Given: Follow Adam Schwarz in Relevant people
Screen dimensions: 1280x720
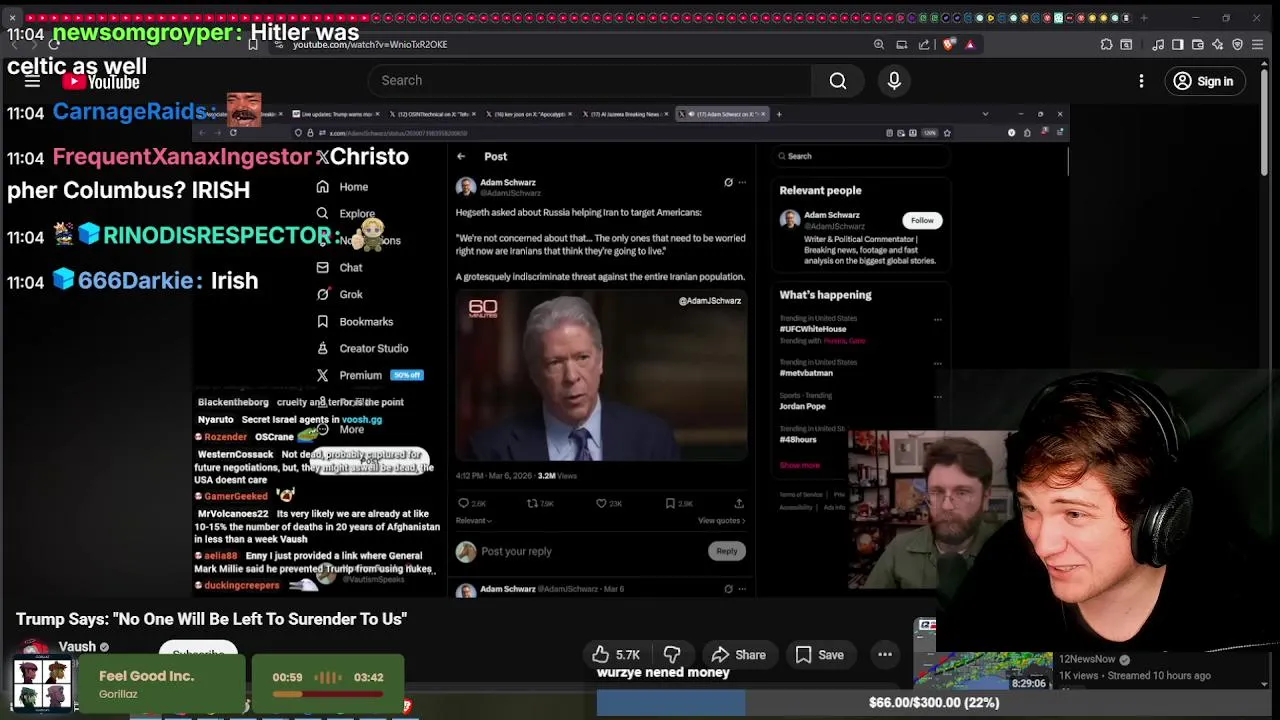Looking at the screenshot, I should tap(922, 221).
